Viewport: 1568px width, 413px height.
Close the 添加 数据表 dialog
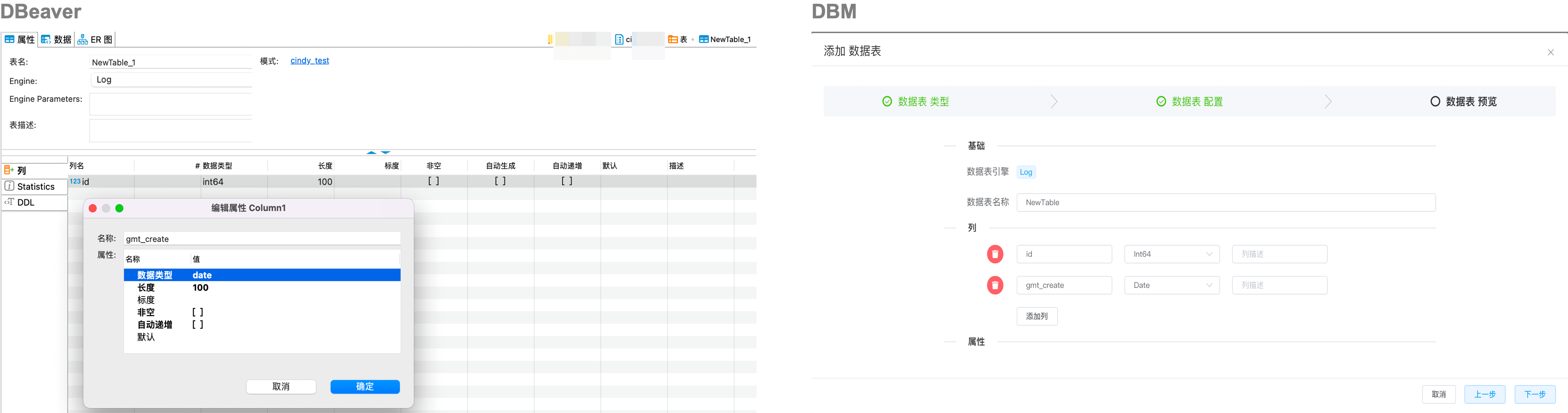click(1550, 52)
